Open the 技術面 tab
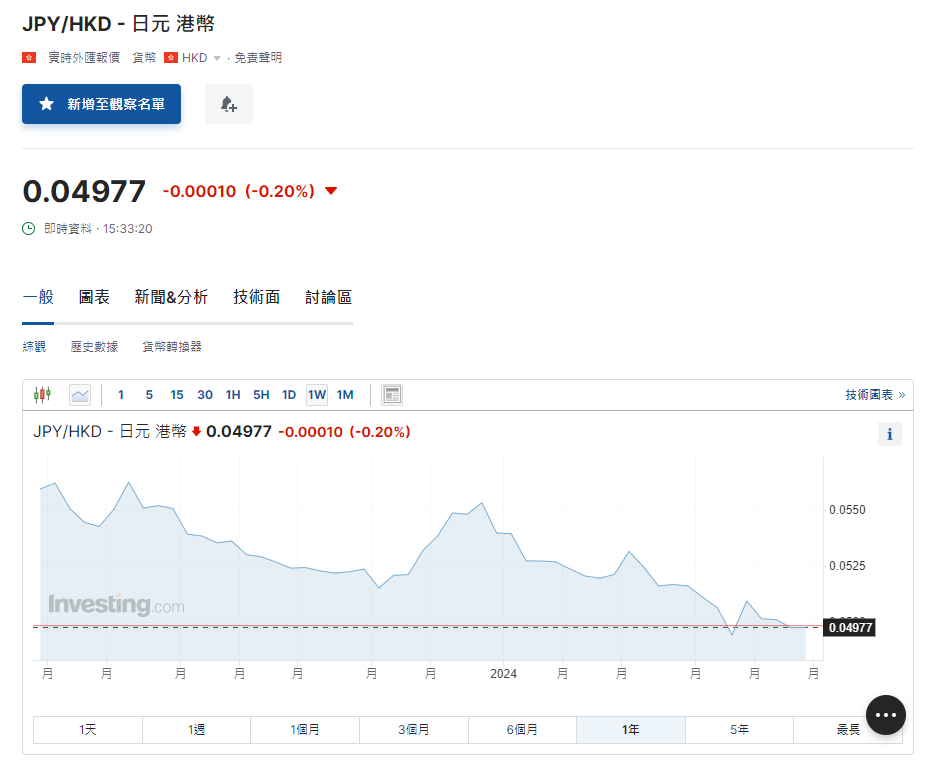The image size is (929, 772). [256, 297]
